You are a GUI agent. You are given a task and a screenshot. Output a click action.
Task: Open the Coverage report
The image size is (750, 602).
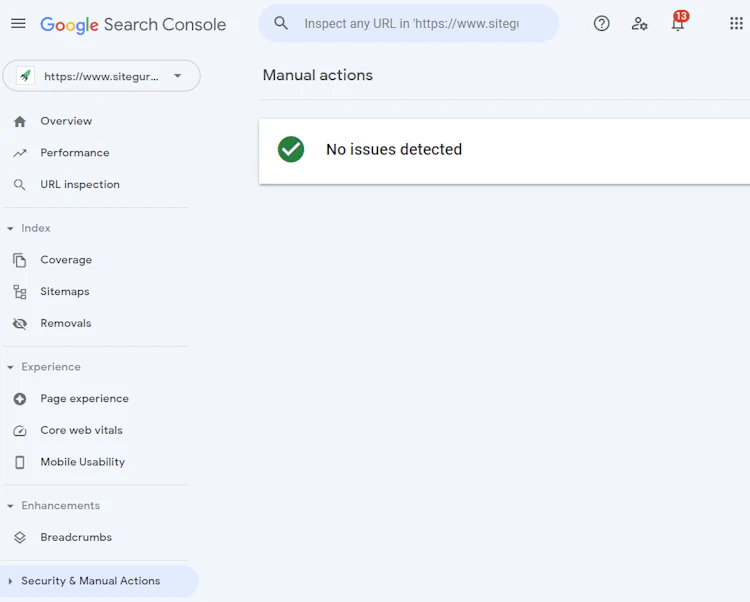66,260
